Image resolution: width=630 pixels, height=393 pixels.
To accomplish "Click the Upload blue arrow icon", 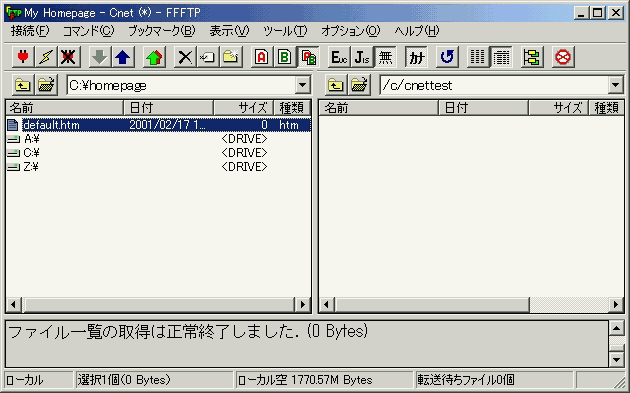I will point(122,57).
